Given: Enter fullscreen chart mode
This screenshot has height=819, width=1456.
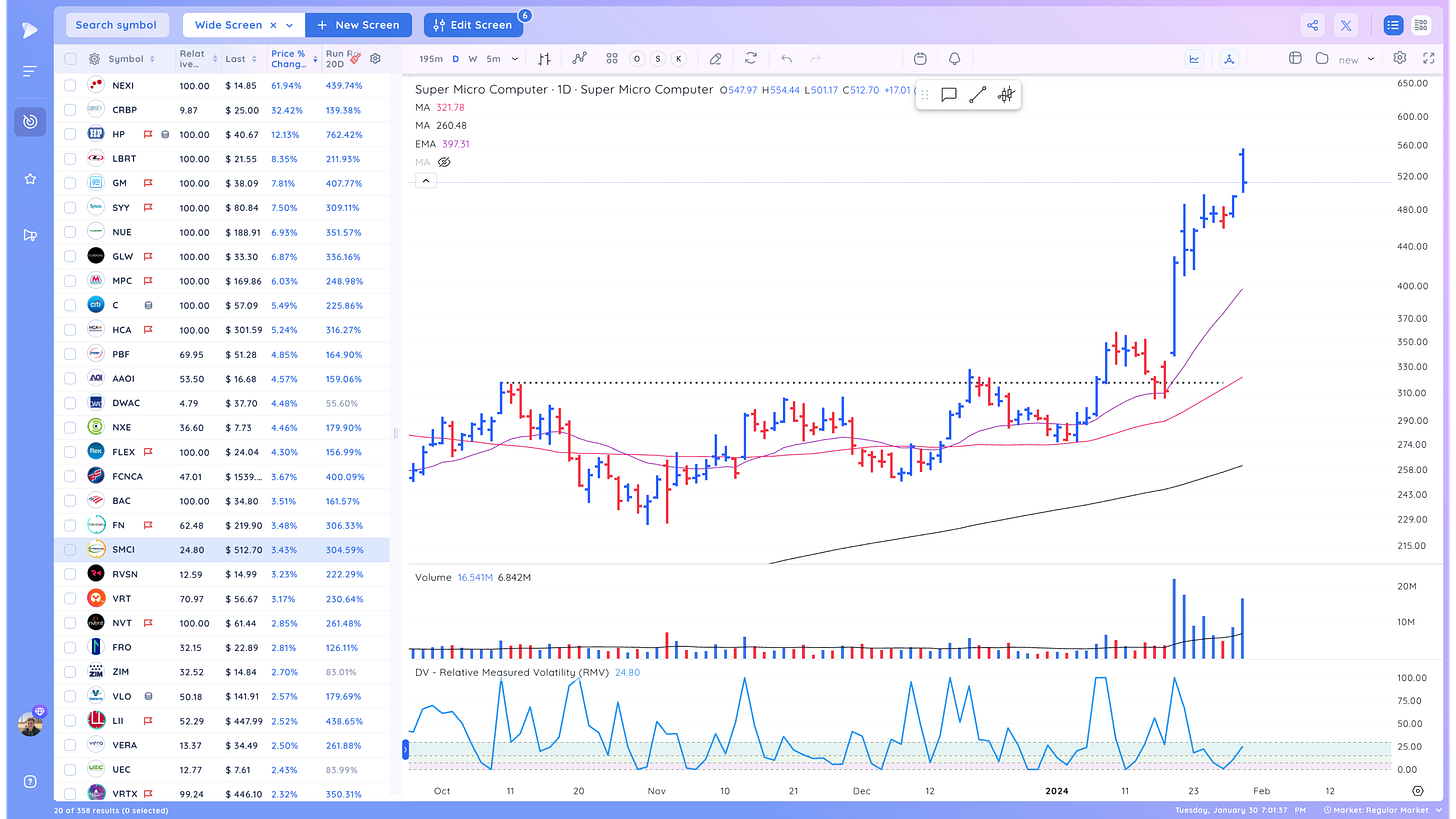Looking at the screenshot, I should tap(1427, 59).
